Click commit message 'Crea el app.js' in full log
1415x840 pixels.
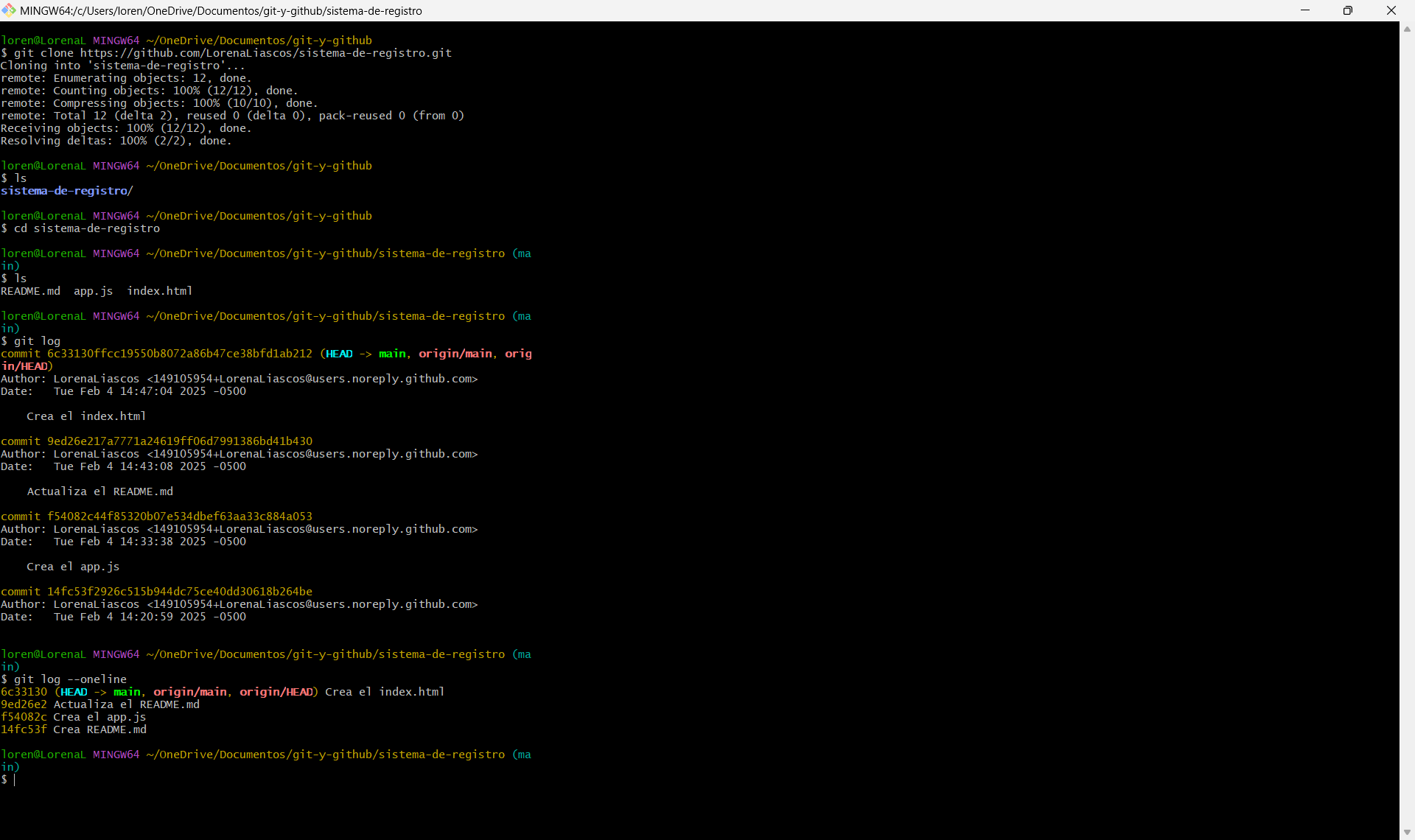[73, 567]
